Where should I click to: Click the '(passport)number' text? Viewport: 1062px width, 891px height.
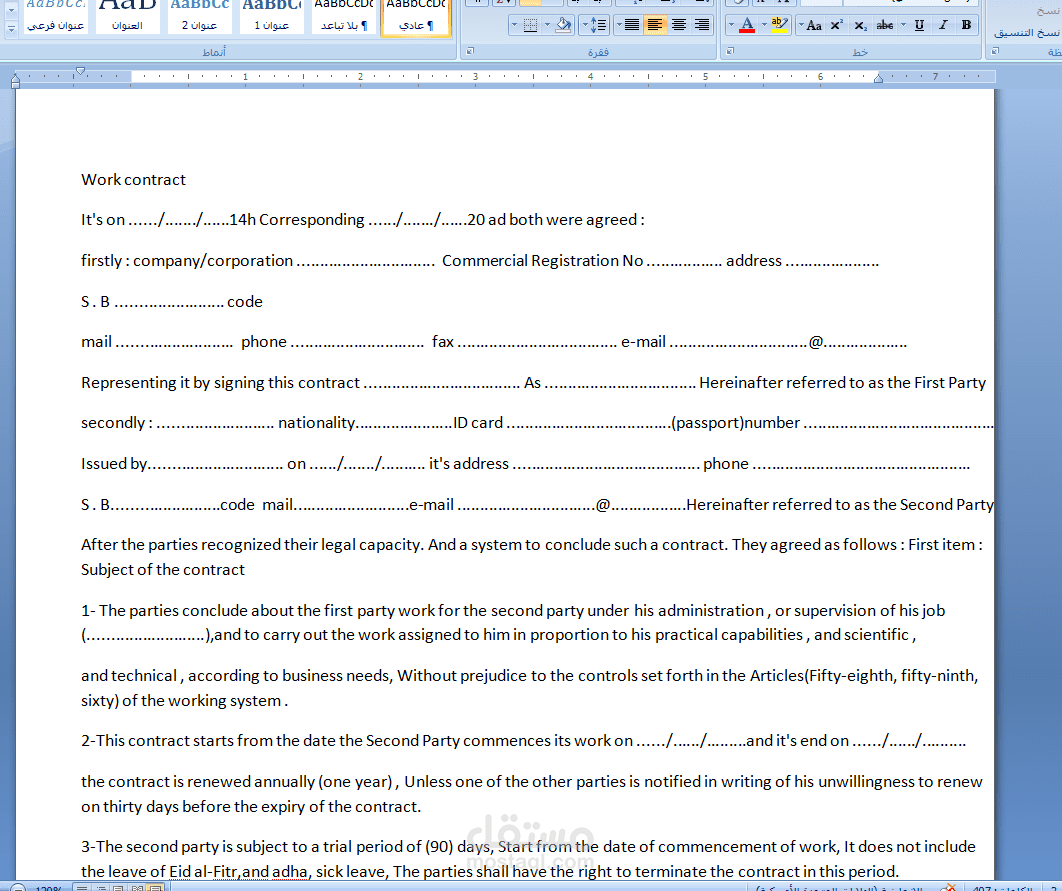[x=736, y=423]
